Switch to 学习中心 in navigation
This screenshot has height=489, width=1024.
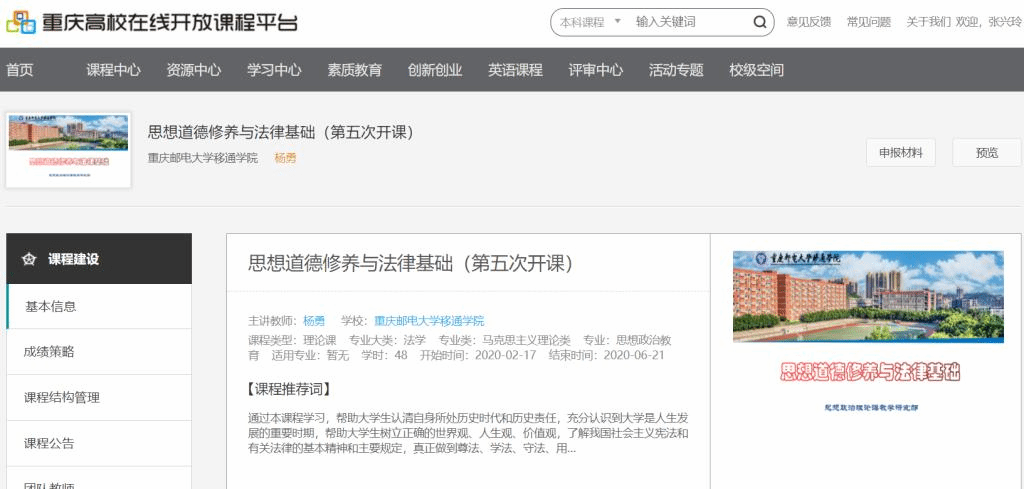click(x=274, y=70)
